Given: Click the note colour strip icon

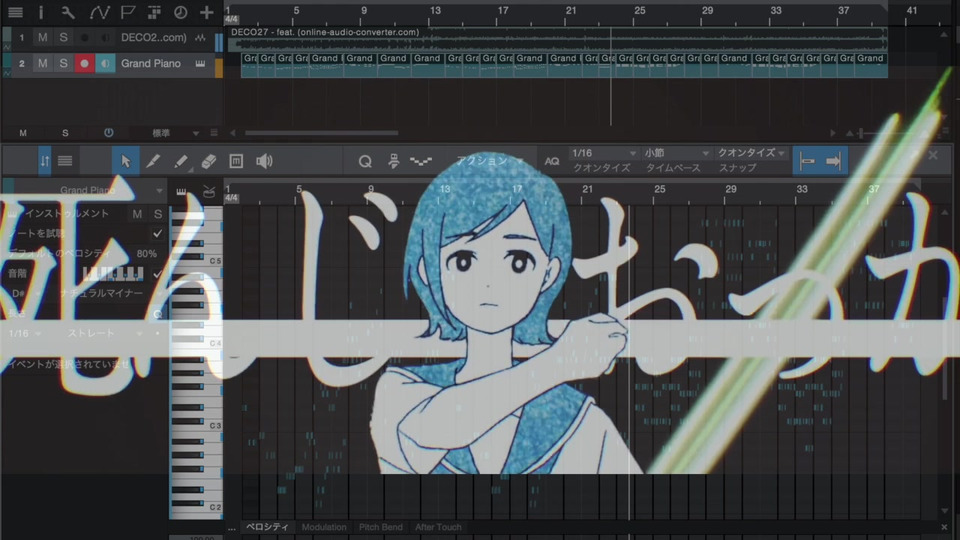Looking at the screenshot, I should (421, 161).
